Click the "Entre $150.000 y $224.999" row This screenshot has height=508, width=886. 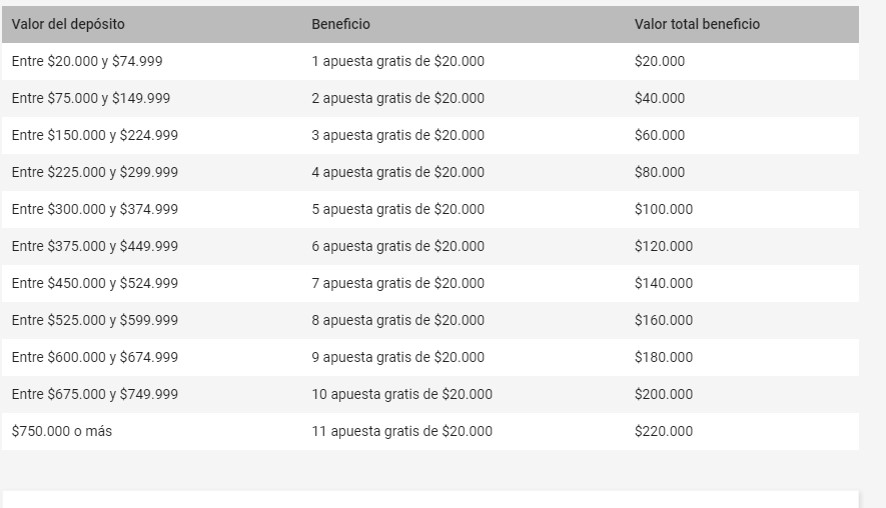pos(95,135)
